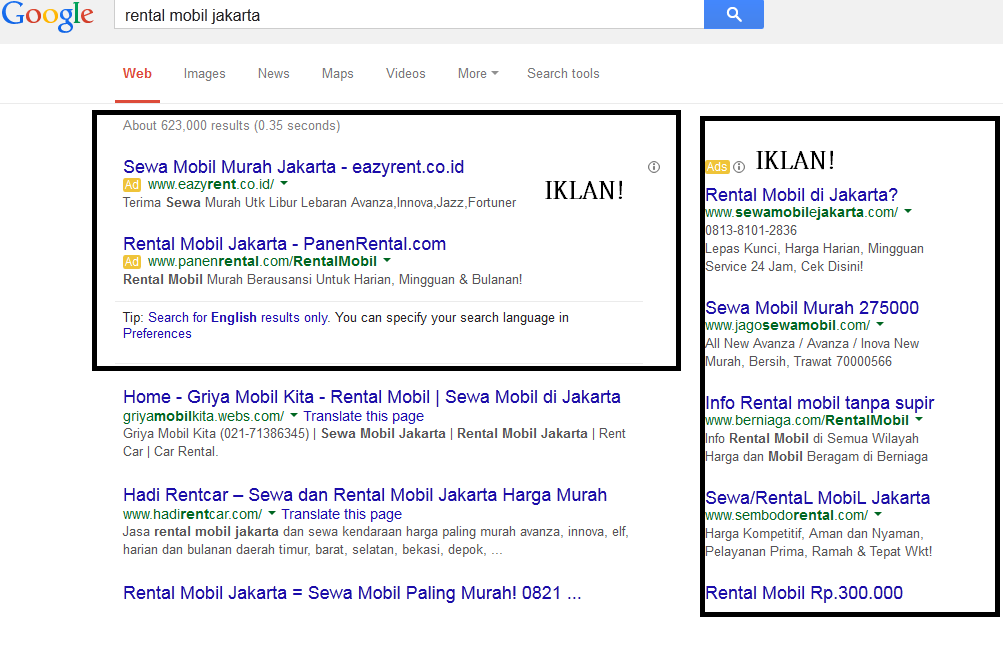
Task: Expand arrow next to sembodorental.com/
Action: click(x=878, y=514)
